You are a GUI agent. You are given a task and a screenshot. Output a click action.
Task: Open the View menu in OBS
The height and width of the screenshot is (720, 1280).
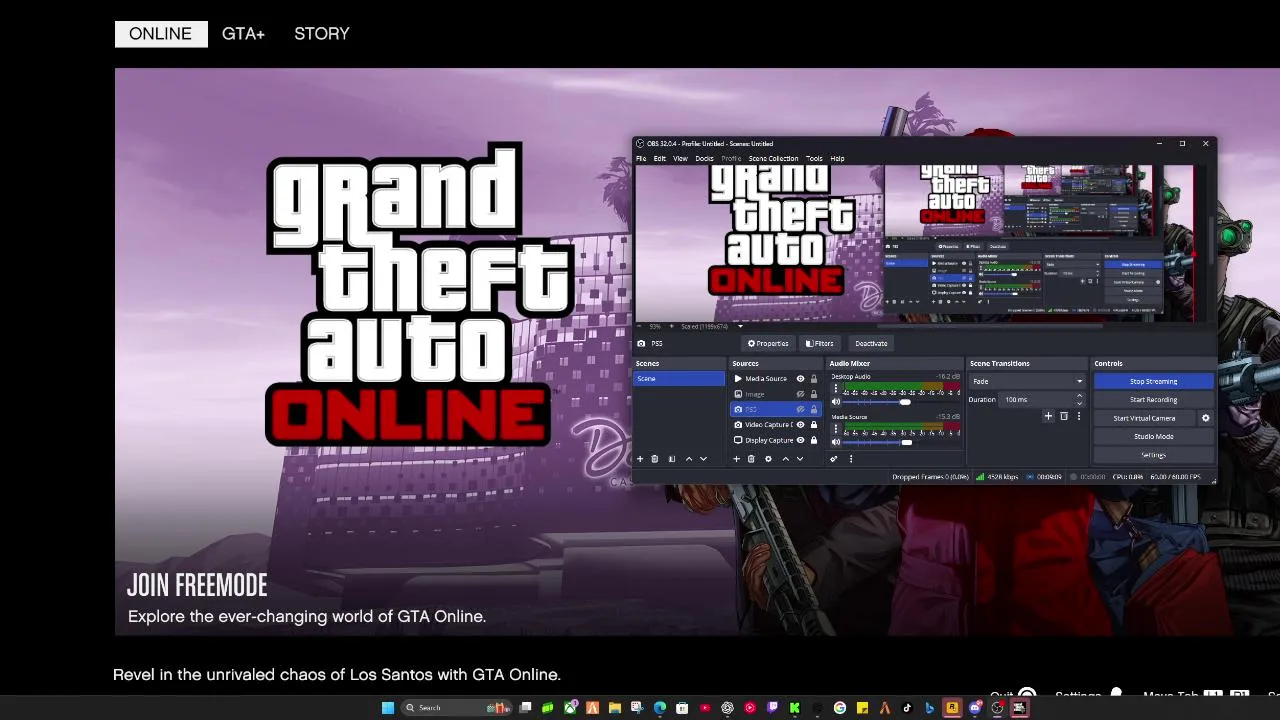(680, 158)
